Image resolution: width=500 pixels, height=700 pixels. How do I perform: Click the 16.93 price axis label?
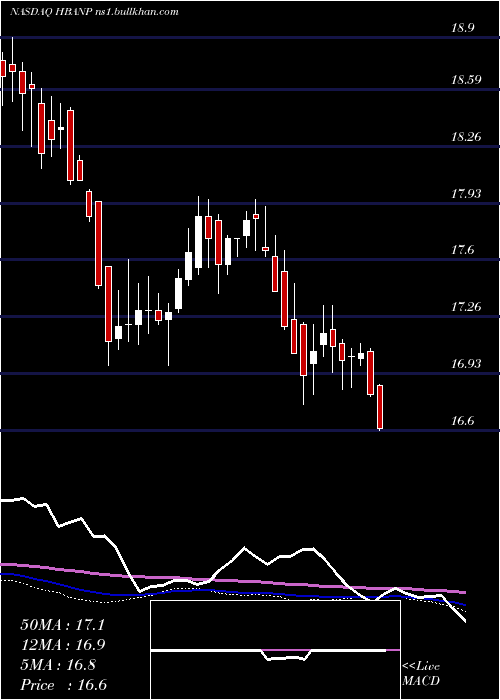468,364
